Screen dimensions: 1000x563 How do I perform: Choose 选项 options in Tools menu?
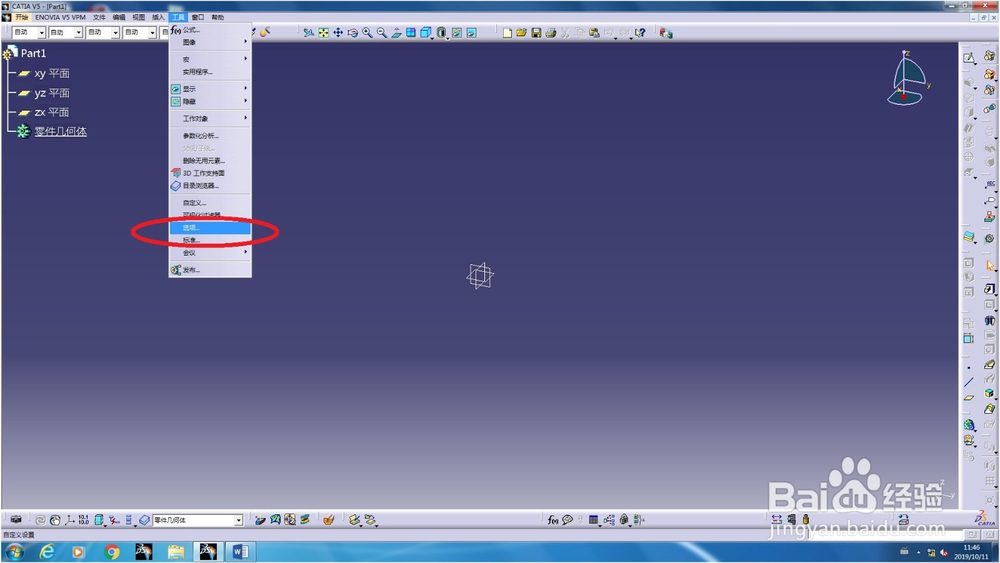pyautogui.click(x=210, y=228)
